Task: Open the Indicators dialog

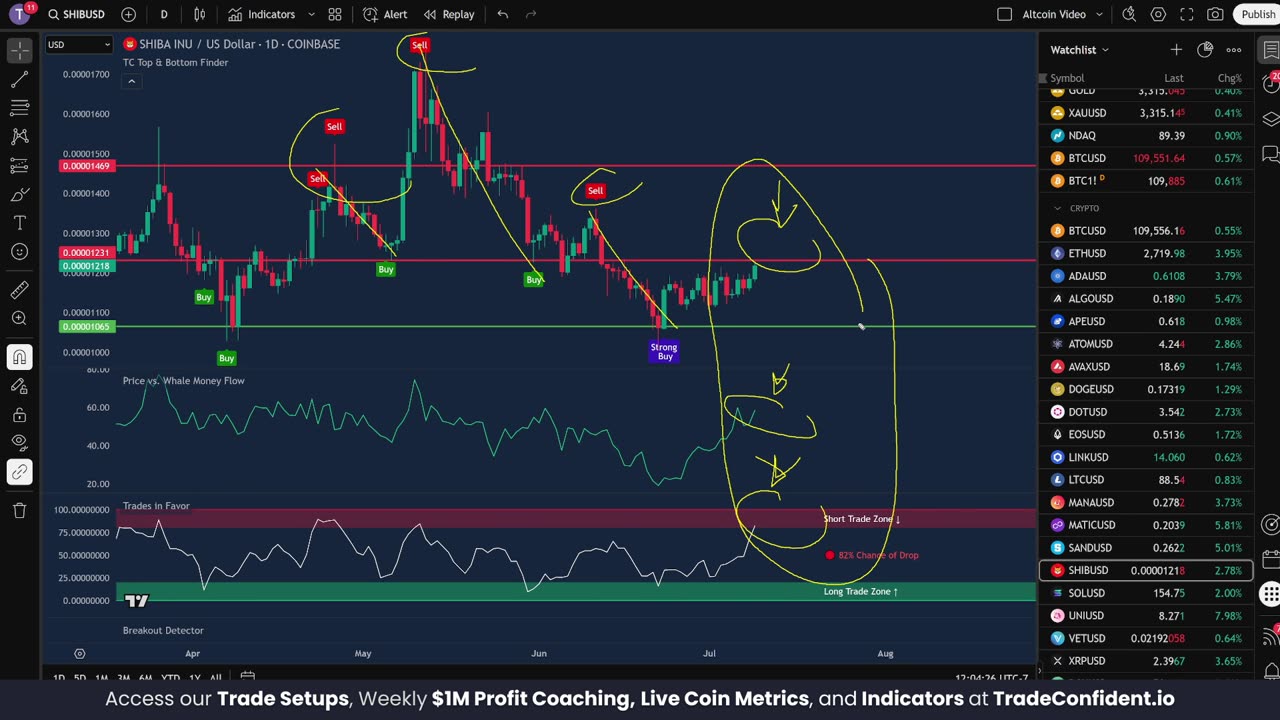Action: (x=262, y=14)
